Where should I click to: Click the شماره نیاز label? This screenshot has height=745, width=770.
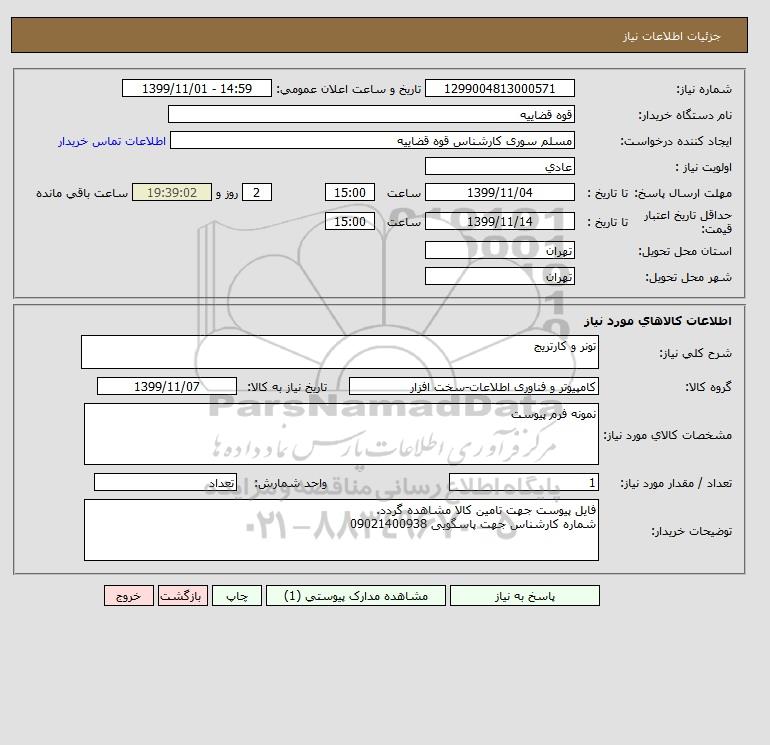tap(704, 89)
